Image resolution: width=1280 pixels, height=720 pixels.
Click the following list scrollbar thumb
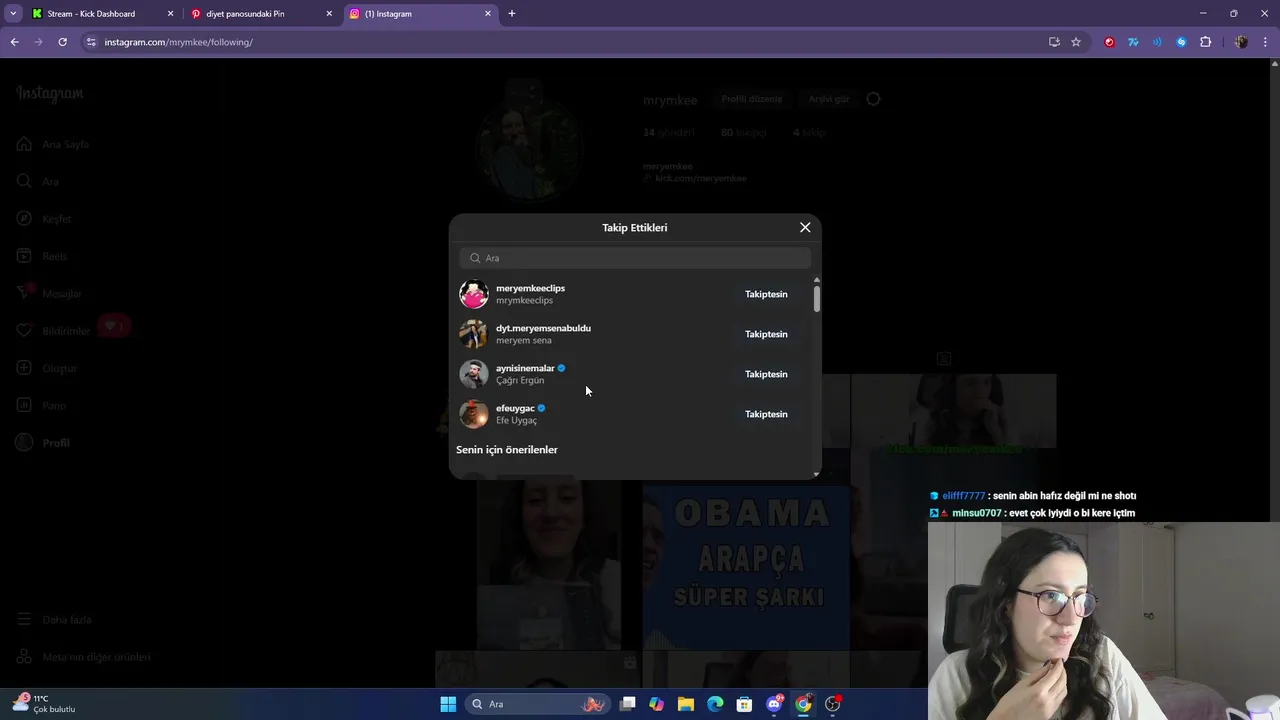[x=817, y=299]
